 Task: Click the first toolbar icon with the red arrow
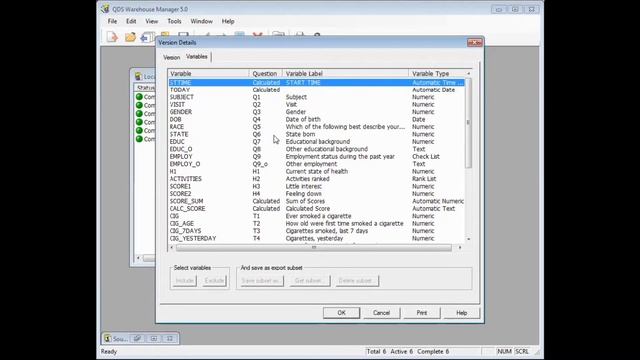pos(112,37)
